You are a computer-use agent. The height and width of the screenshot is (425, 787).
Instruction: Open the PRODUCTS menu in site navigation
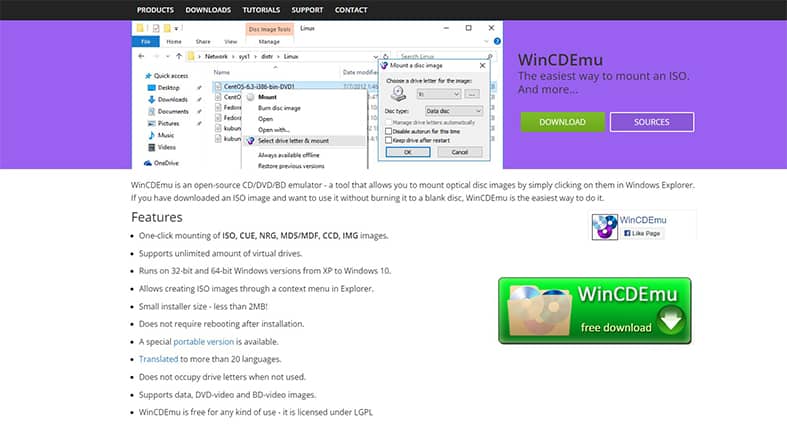pyautogui.click(x=155, y=10)
